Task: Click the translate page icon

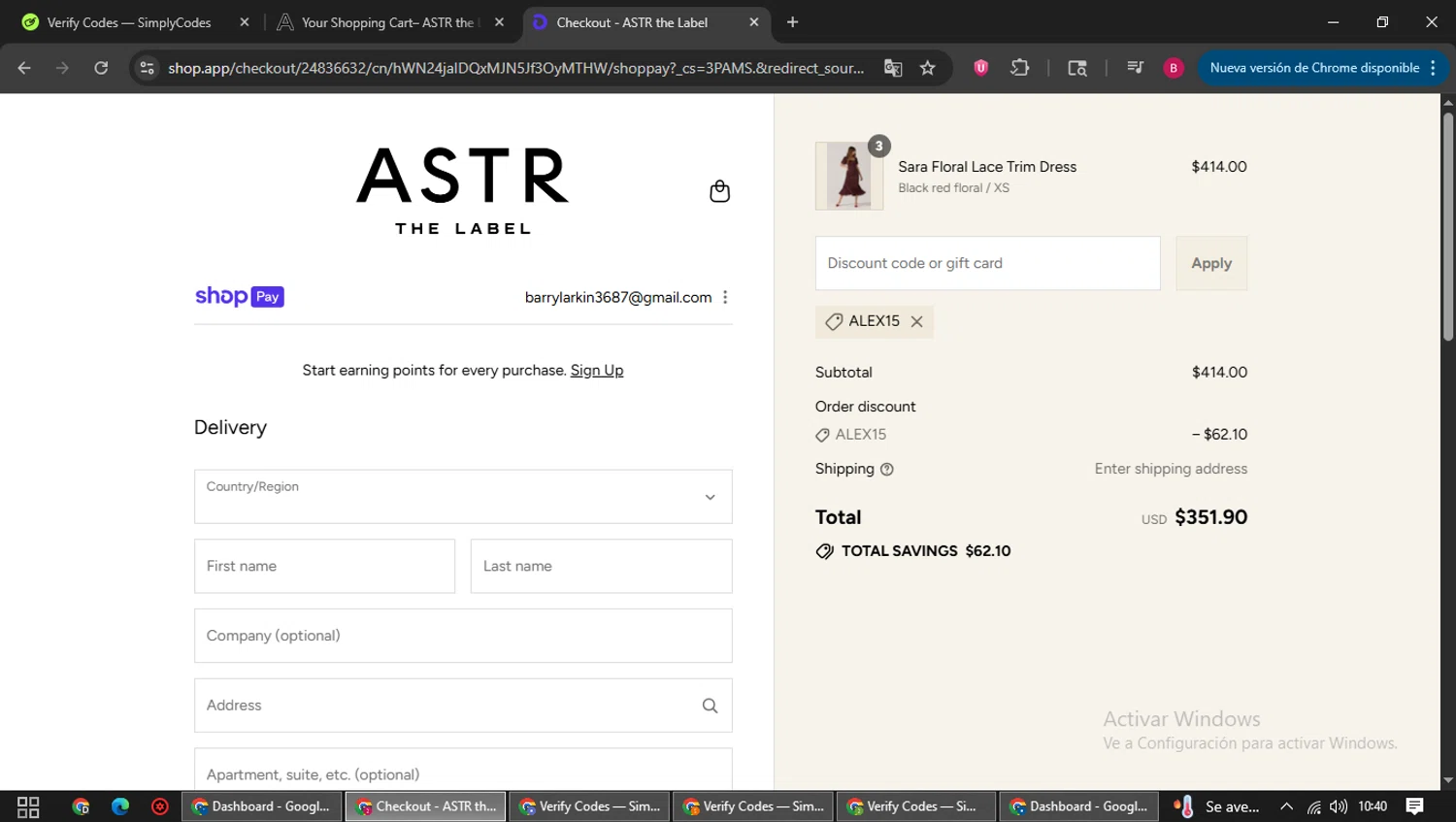Action: pos(893,68)
